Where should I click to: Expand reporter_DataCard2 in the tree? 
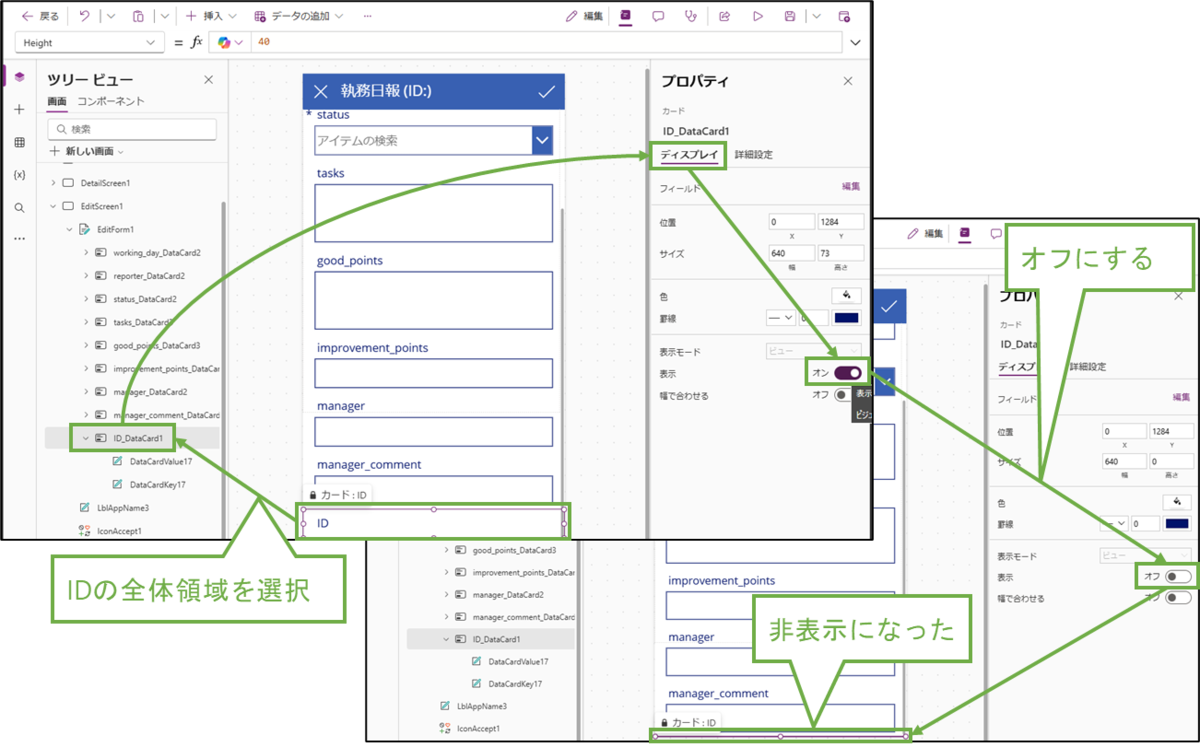[86, 276]
